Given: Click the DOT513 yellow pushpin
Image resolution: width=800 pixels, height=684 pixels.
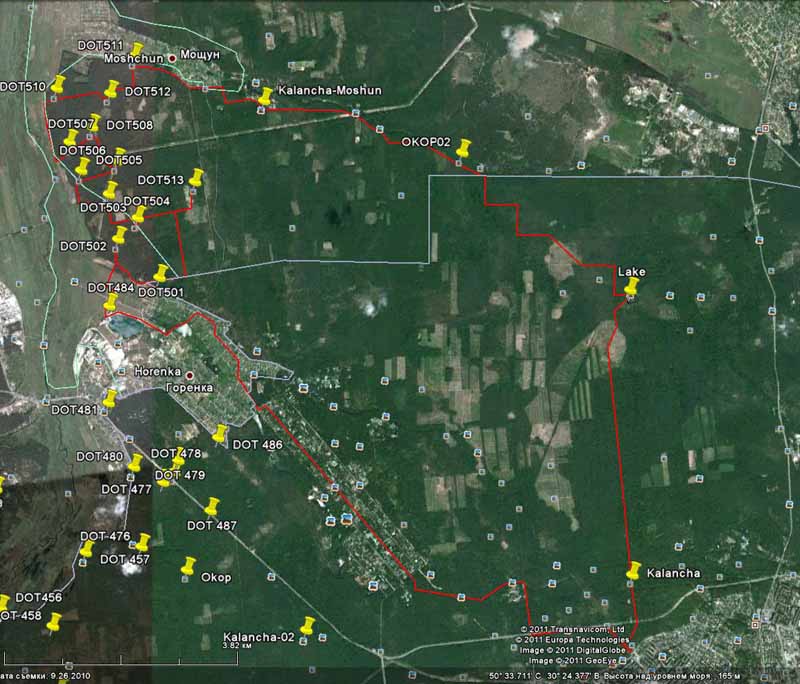Looking at the screenshot, I should [196, 178].
